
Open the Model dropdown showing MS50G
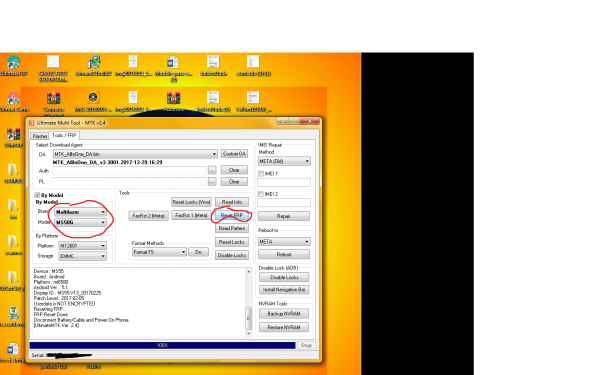click(x=80, y=222)
